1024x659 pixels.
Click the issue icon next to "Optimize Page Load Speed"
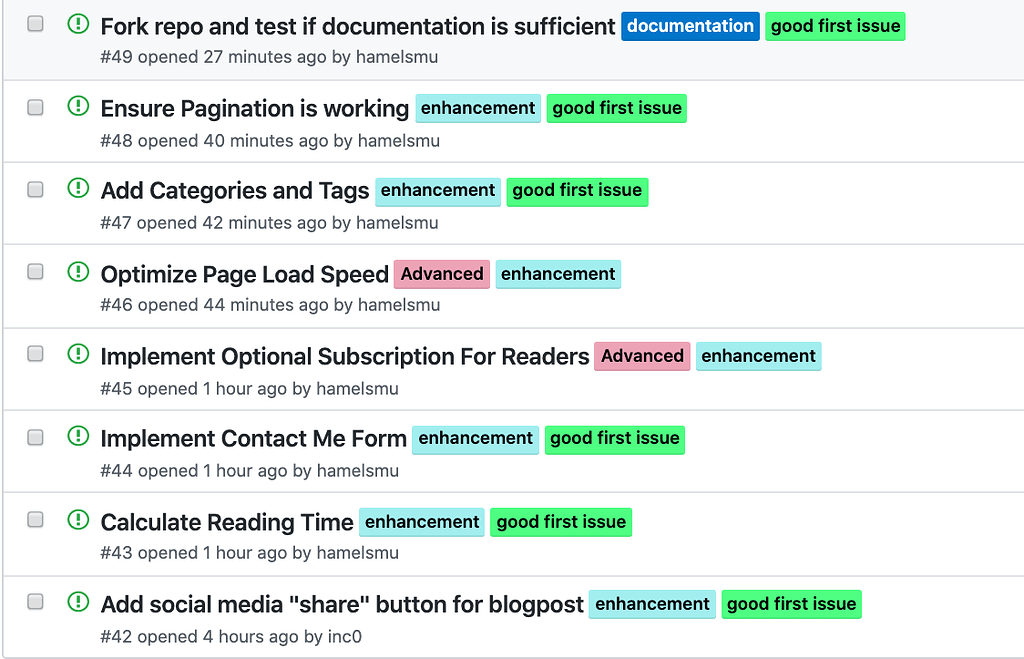pos(78,272)
